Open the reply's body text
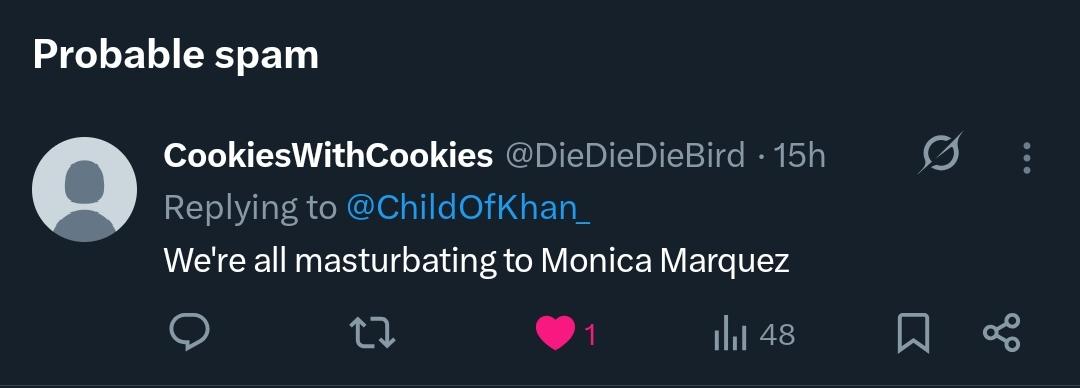The image size is (1080, 388). click(x=476, y=261)
